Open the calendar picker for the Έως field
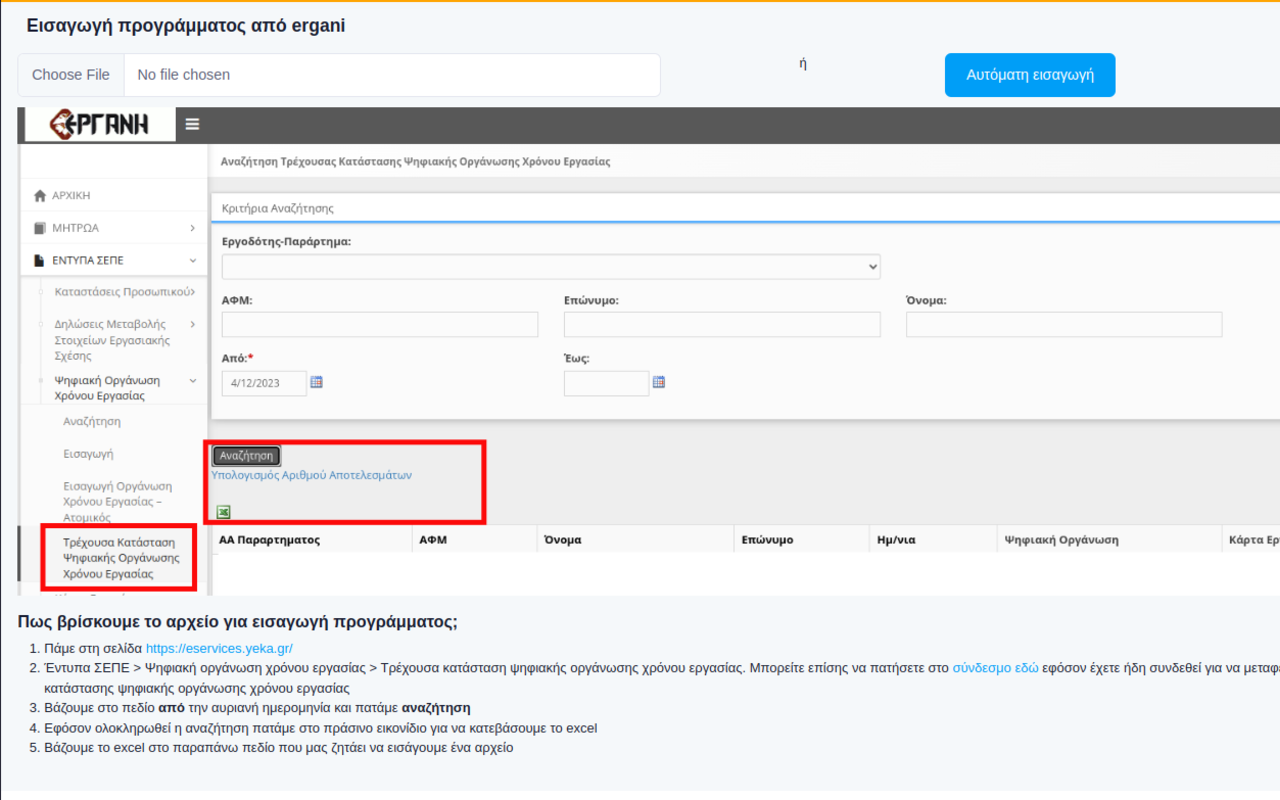Viewport: 1280px width, 800px height. pos(659,382)
